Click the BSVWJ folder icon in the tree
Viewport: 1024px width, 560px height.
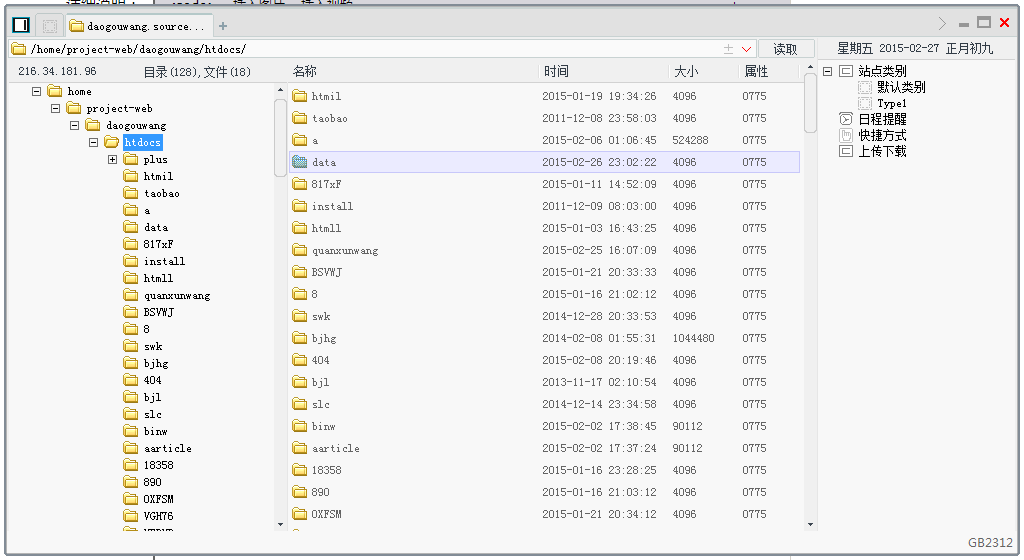(x=131, y=312)
